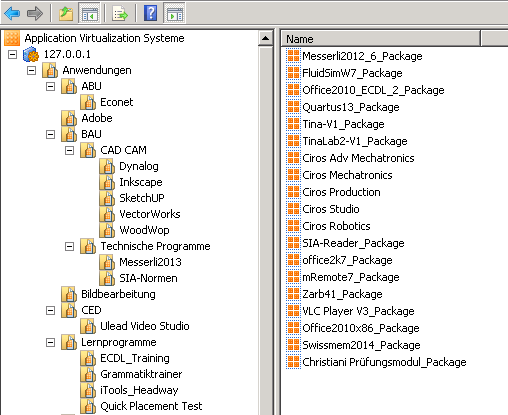508x415 pixels.
Task: Click the Ulead Video Studio folder icon
Action: coord(88,326)
